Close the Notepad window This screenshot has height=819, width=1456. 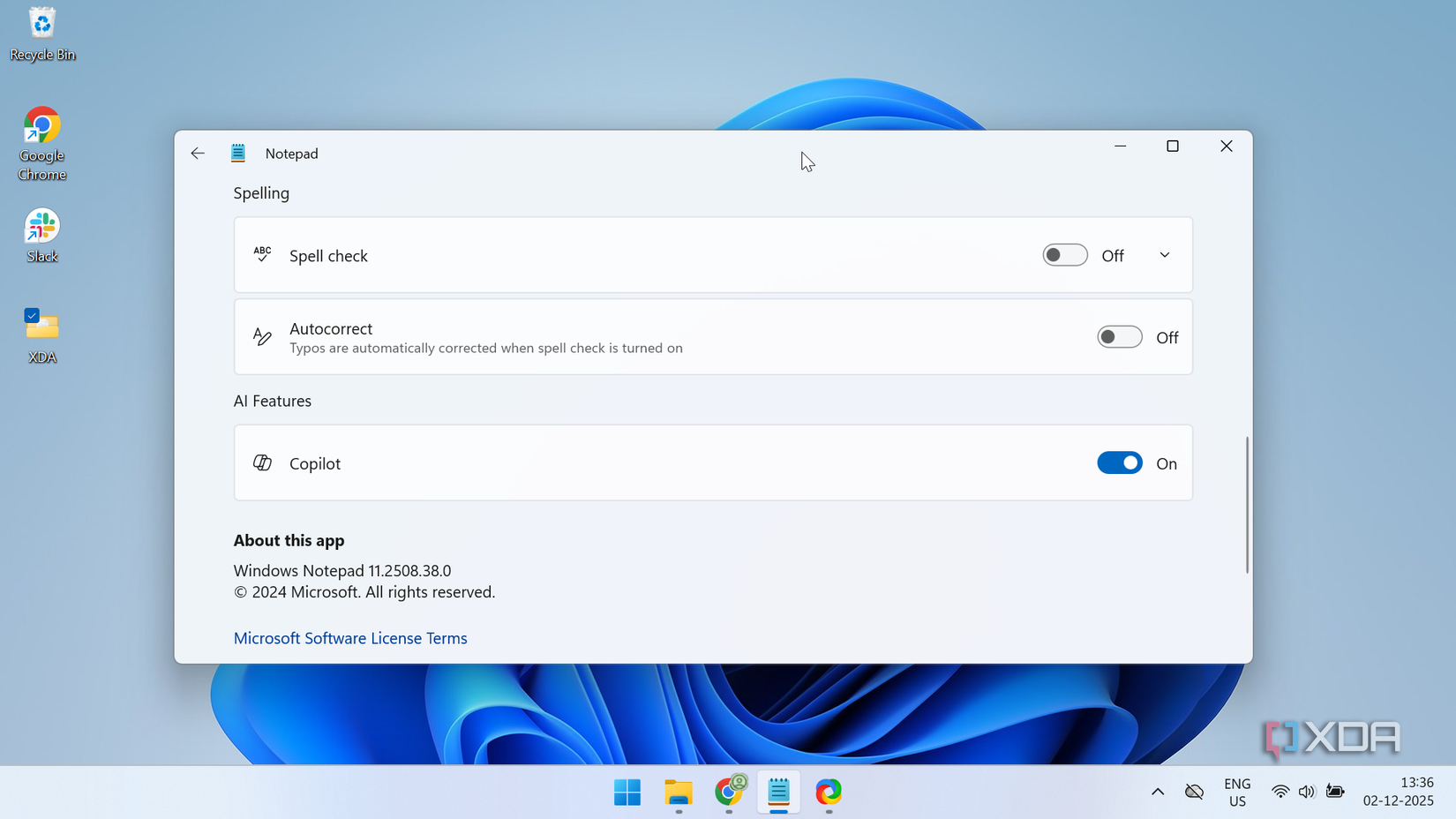click(1227, 147)
